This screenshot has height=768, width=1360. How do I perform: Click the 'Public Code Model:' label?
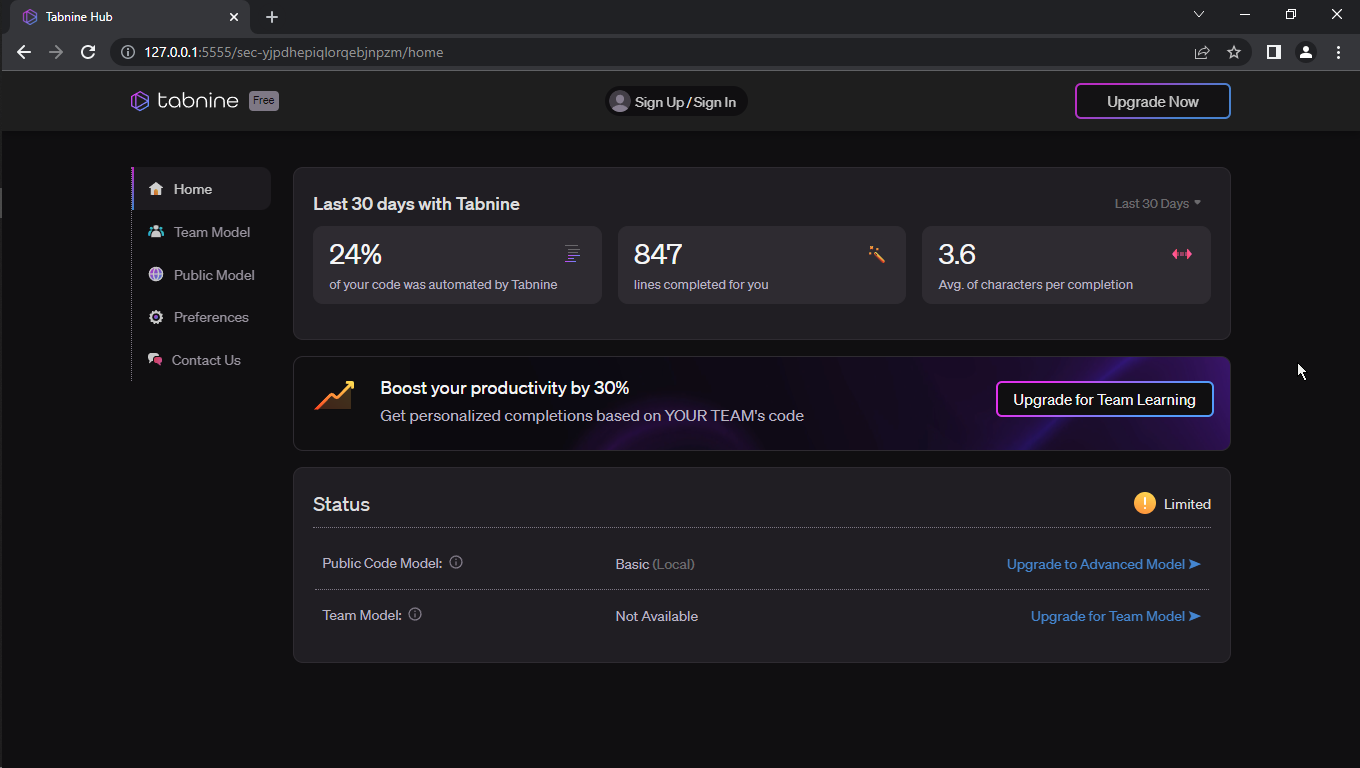coord(382,563)
